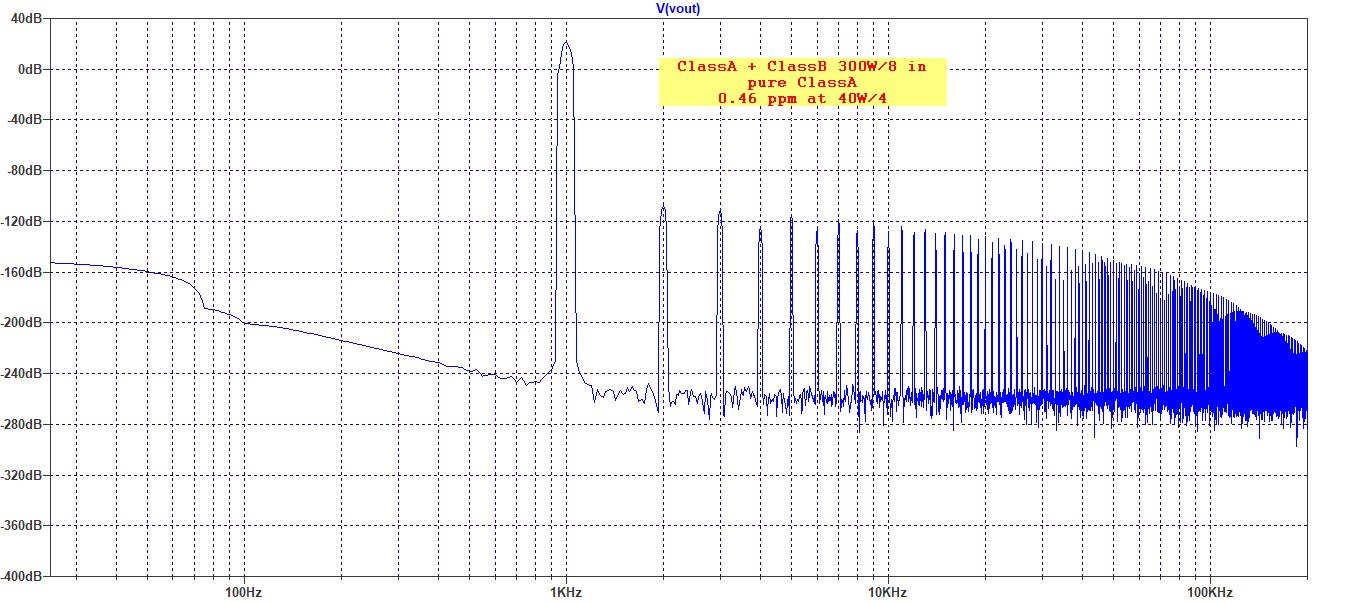This screenshot has height=602, width=1362.
Task: Click the -360dB axis label
Action: coord(23,526)
